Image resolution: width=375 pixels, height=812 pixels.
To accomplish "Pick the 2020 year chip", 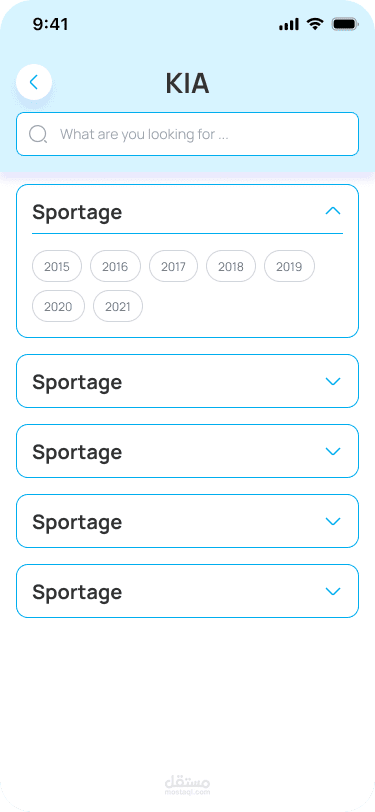I will click(x=58, y=307).
